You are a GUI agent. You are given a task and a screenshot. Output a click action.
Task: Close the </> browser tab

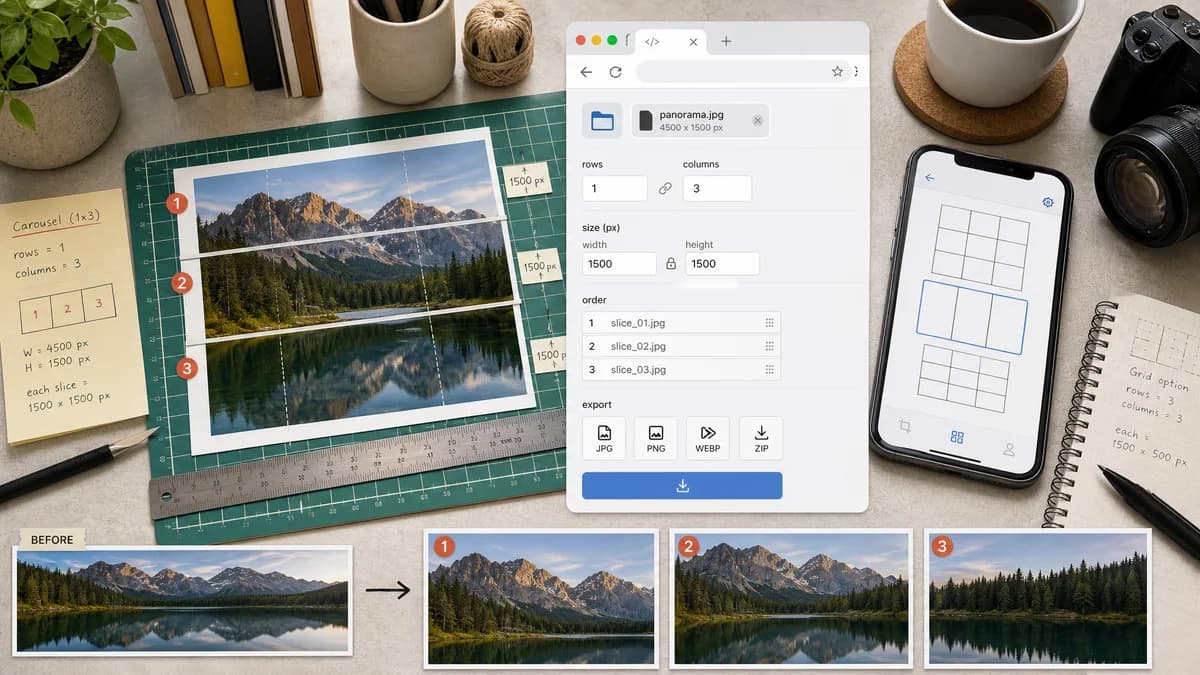click(693, 41)
